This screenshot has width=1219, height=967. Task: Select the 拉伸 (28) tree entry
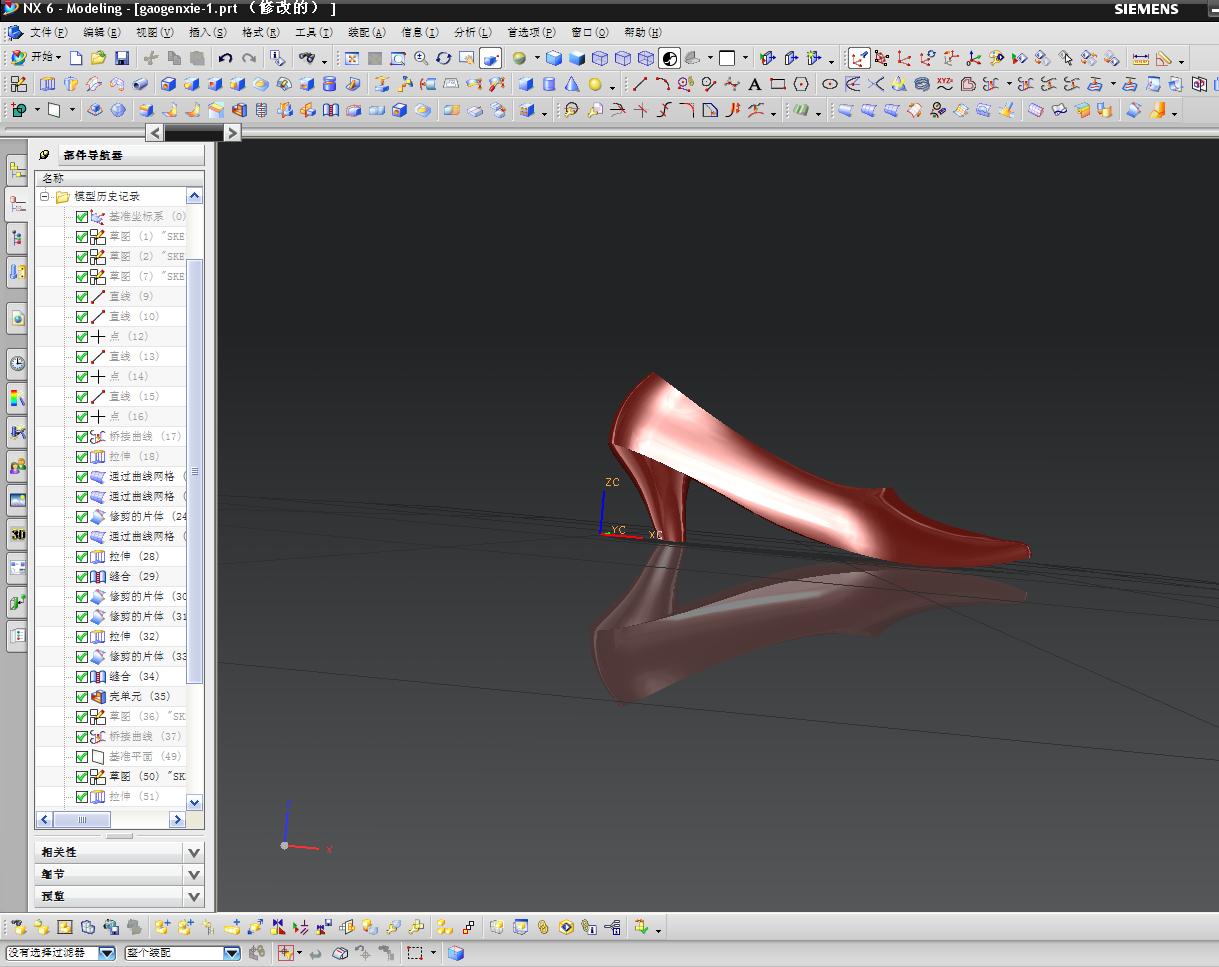point(133,556)
